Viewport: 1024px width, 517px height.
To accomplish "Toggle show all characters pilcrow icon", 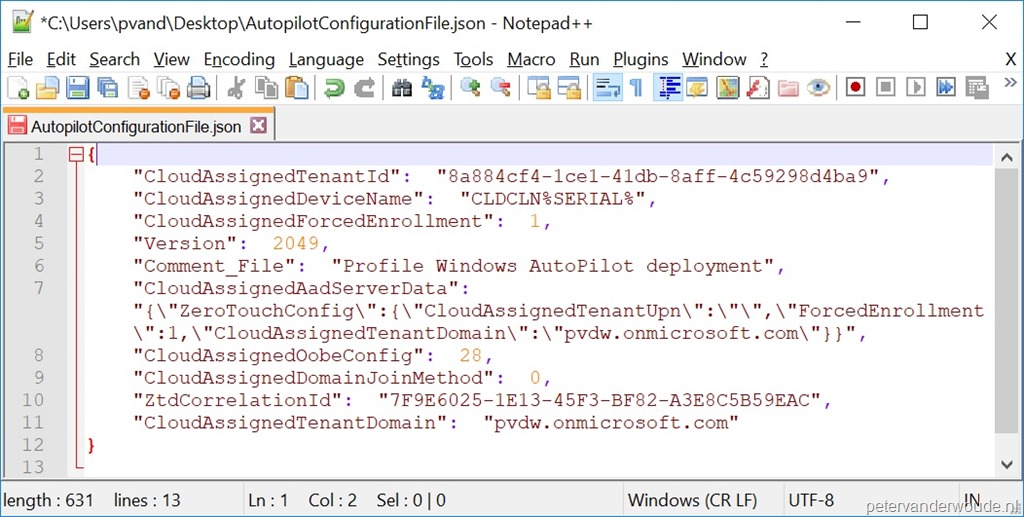I will point(636,87).
